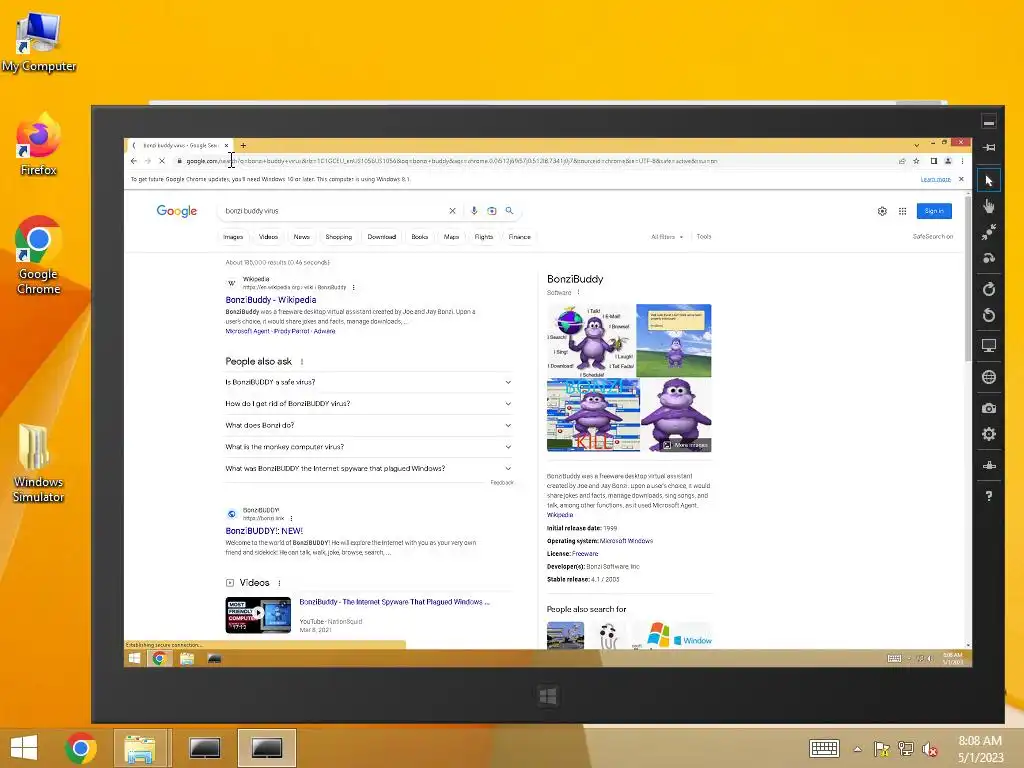Click the counter-clockwise rotate icon in the viewer sidebar
This screenshot has height=768, width=1024.
point(989,315)
